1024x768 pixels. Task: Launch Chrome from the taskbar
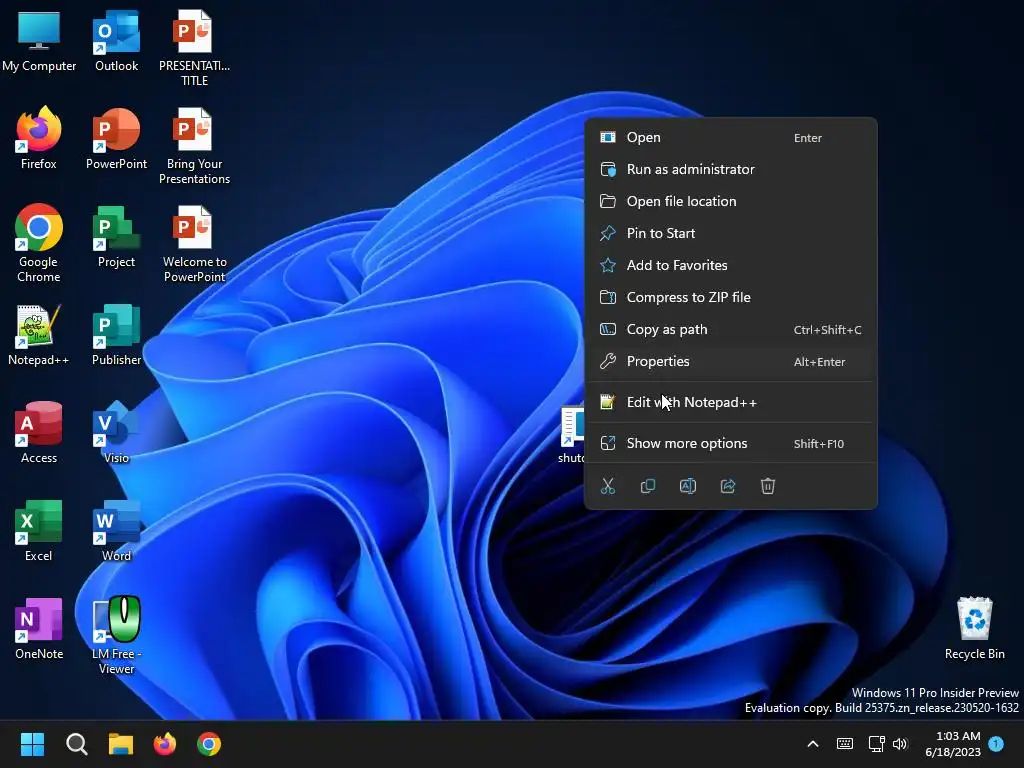pos(209,744)
